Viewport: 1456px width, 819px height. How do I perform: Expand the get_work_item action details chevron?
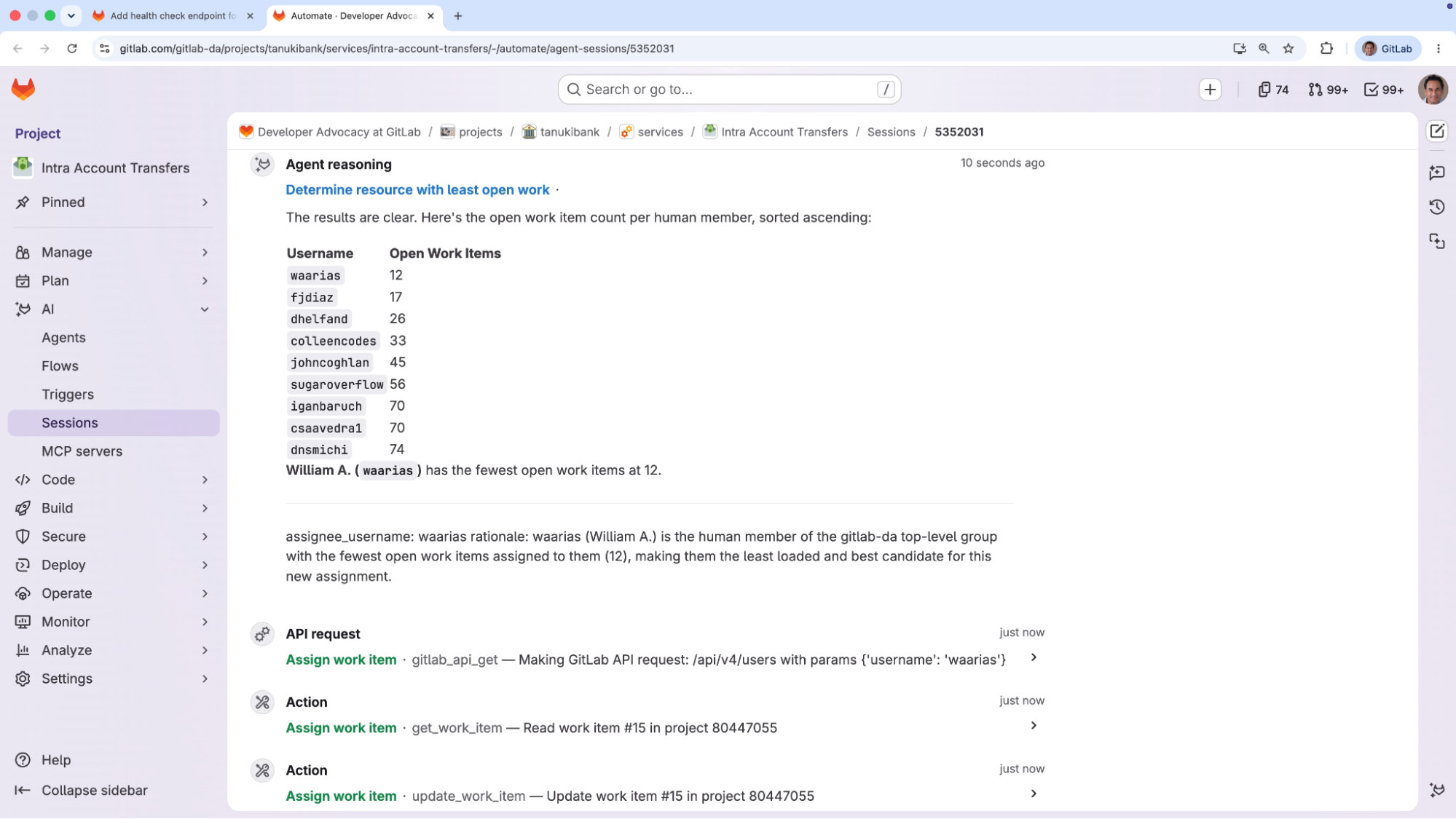(1034, 726)
